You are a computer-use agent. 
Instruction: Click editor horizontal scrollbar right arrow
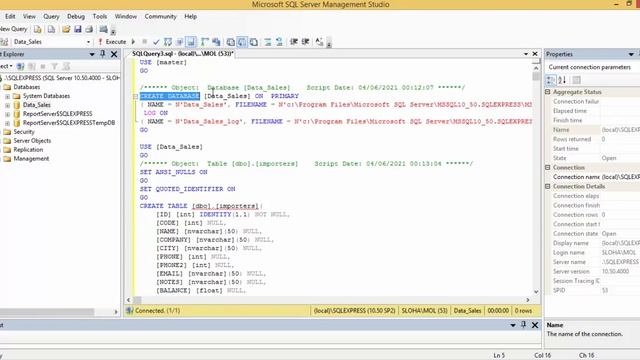click(528, 300)
